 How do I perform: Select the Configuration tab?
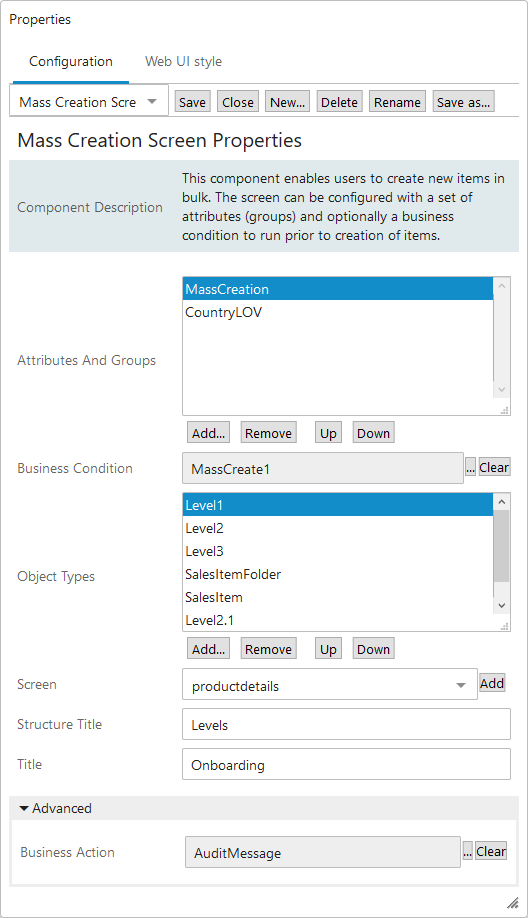pyautogui.click(x=71, y=61)
